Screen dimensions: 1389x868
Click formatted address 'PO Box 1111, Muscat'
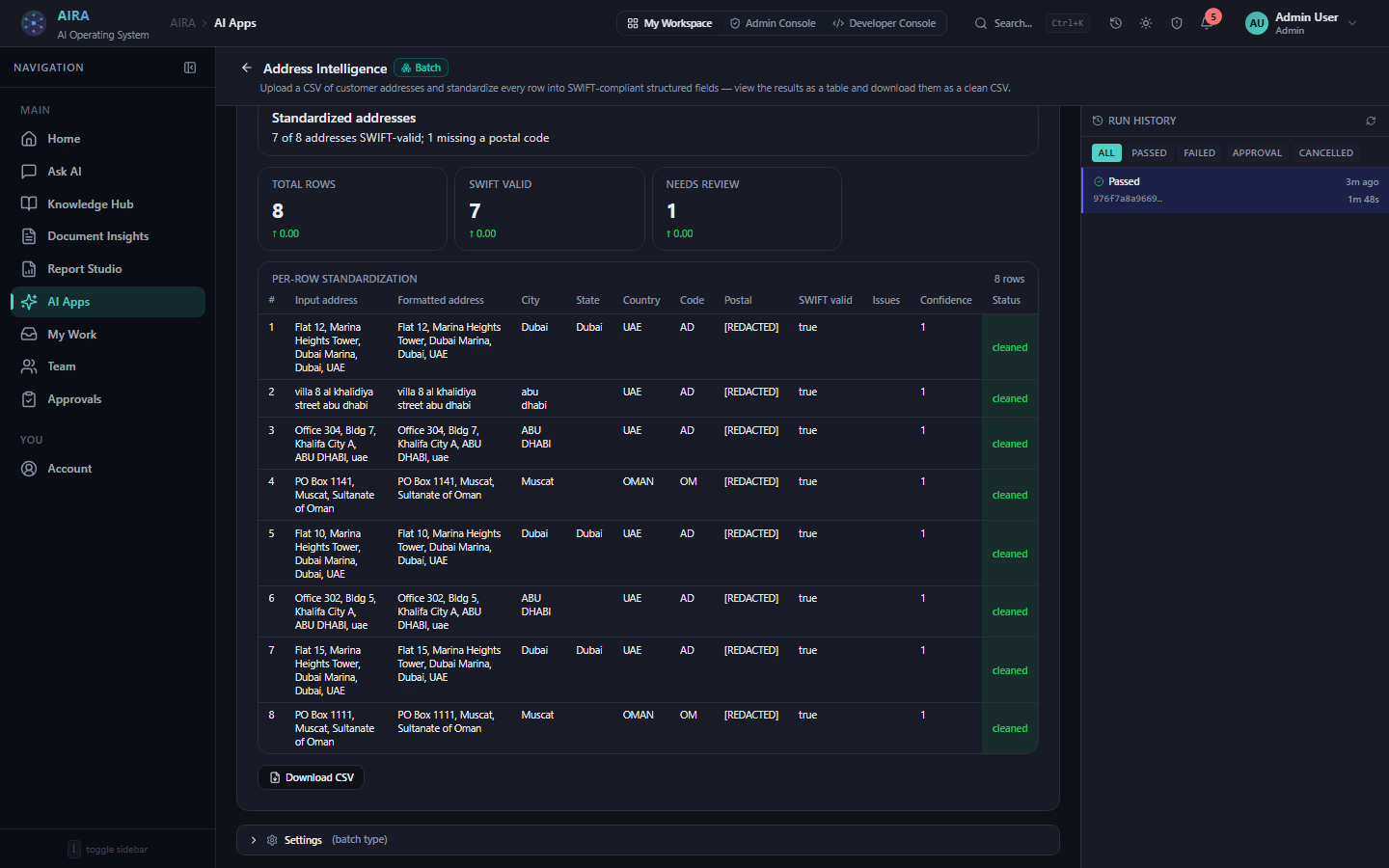(x=446, y=721)
